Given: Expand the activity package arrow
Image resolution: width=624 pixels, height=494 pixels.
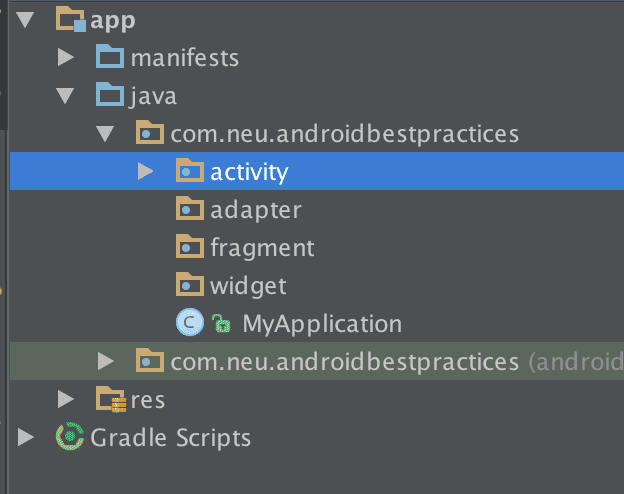Looking at the screenshot, I should pyautogui.click(x=146, y=172).
